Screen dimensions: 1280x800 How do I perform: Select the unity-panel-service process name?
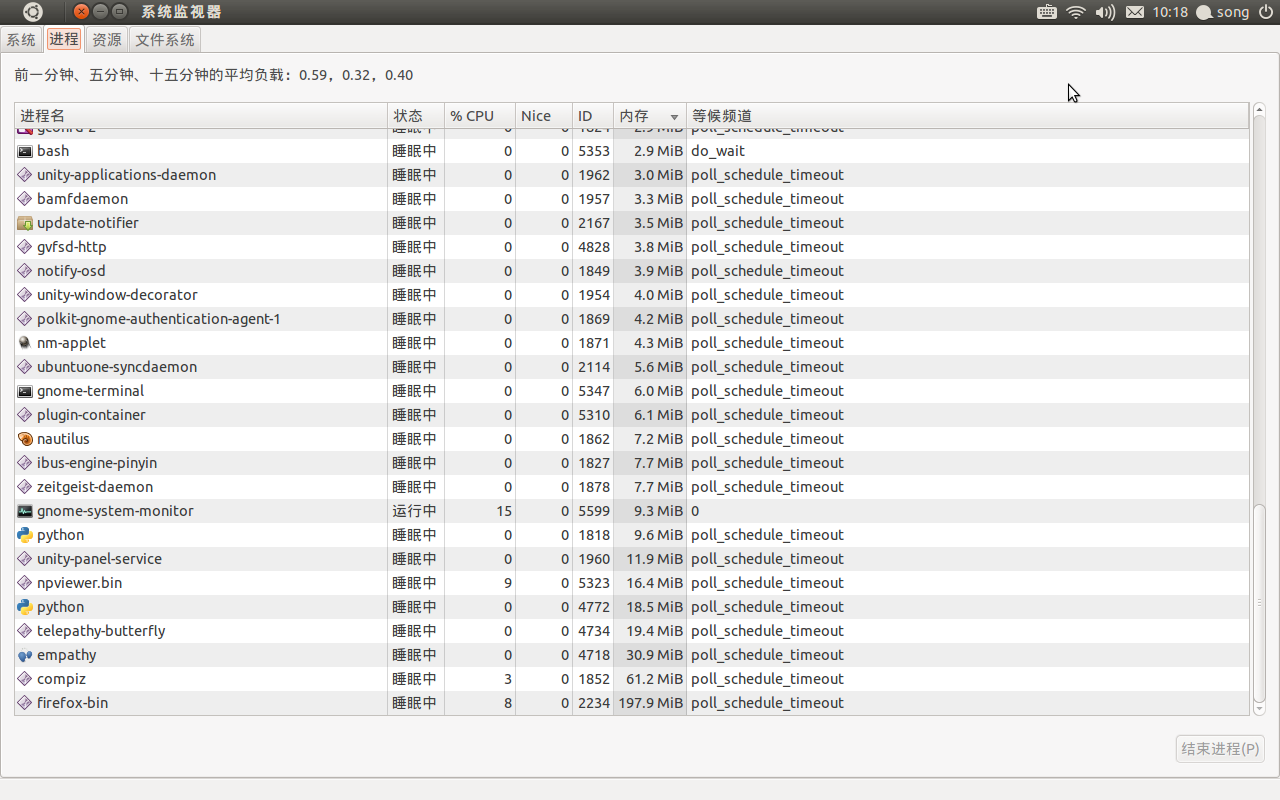[99, 559]
